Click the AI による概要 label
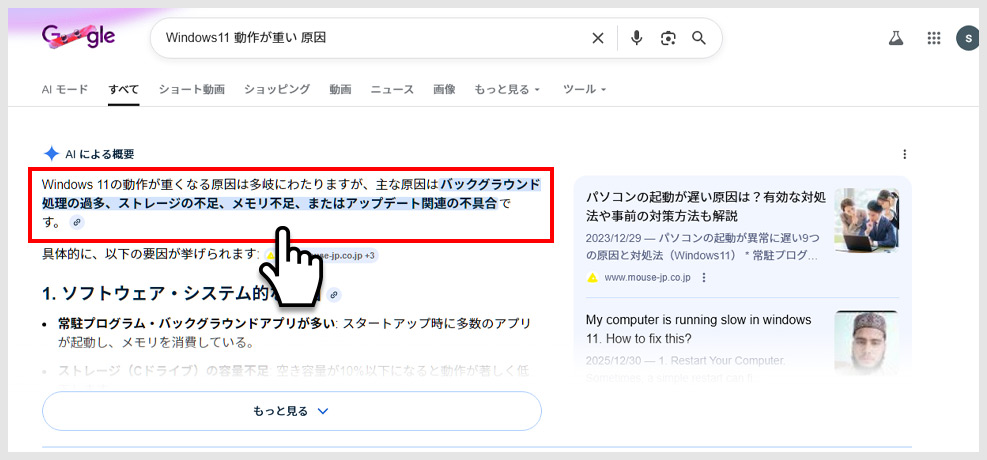This screenshot has height=460, width=987. click(99, 154)
